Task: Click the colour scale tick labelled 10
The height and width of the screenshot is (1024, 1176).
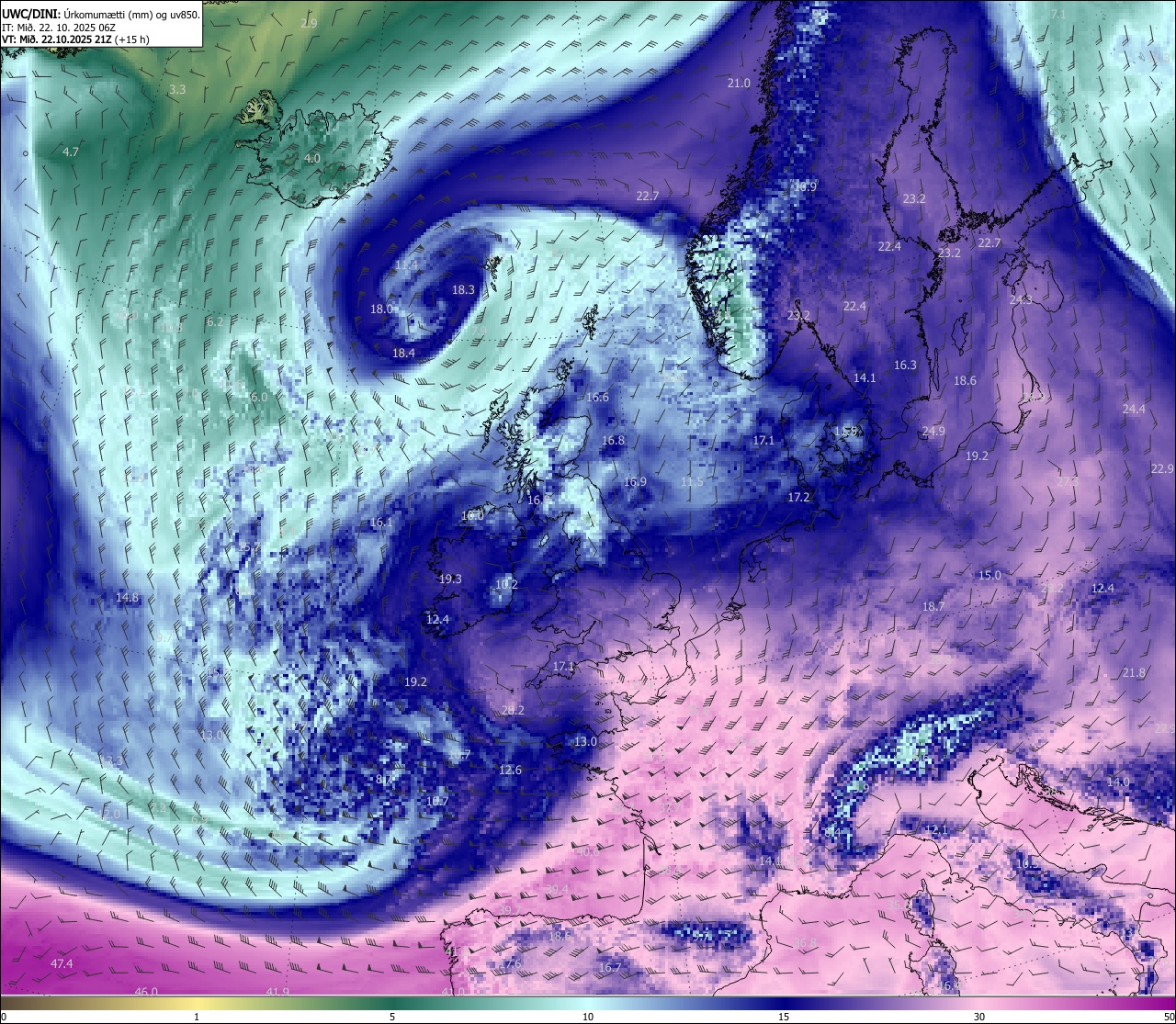Action: click(588, 1017)
